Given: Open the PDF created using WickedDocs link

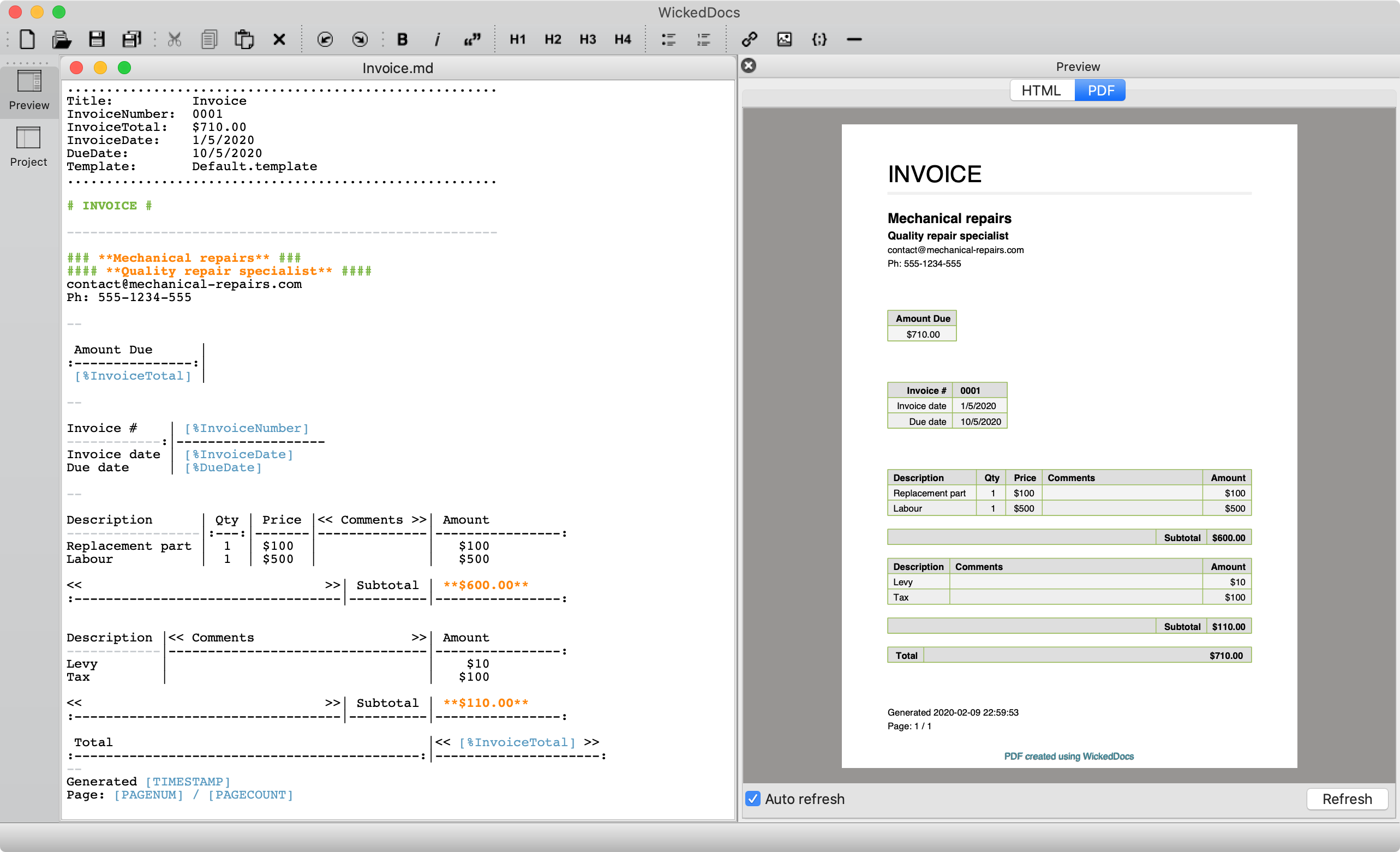Looking at the screenshot, I should (x=1069, y=756).
